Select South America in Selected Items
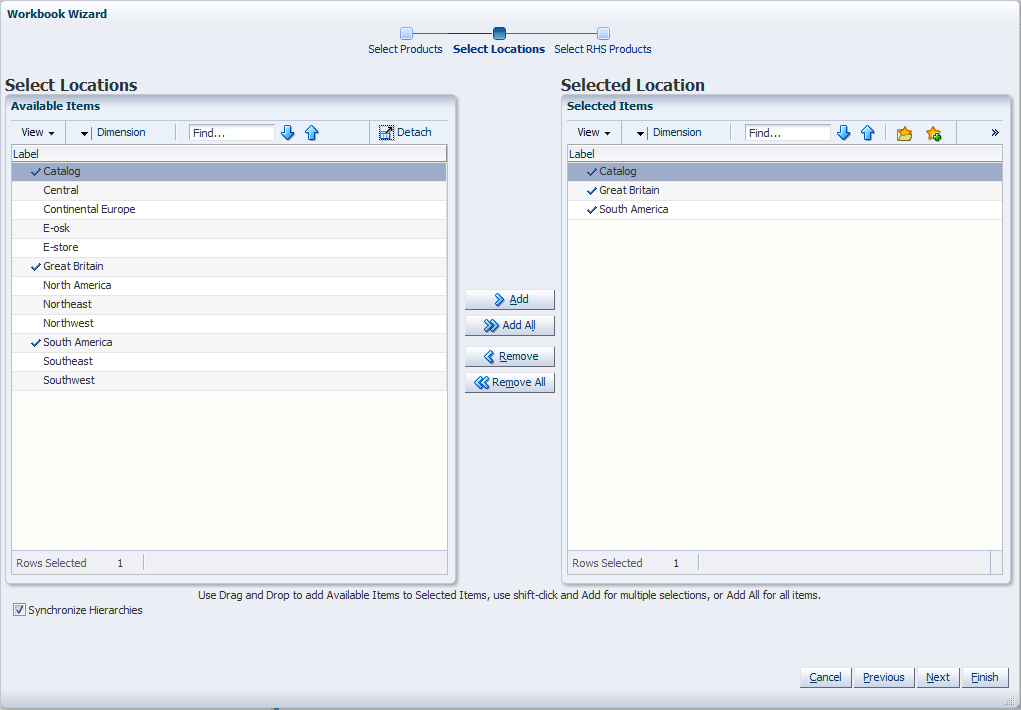The image size is (1021, 710). point(785,209)
